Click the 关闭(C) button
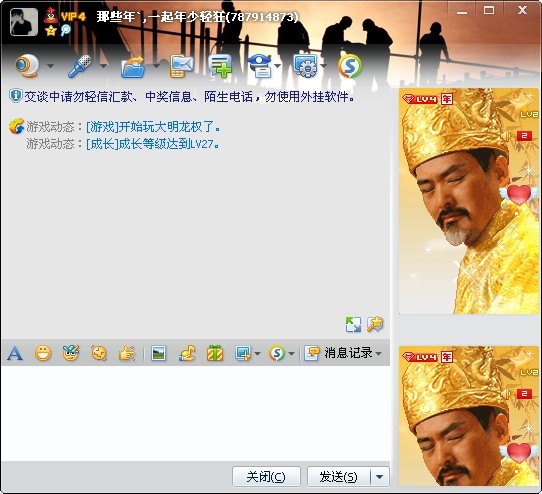Image resolution: width=542 pixels, height=494 pixels. click(266, 477)
